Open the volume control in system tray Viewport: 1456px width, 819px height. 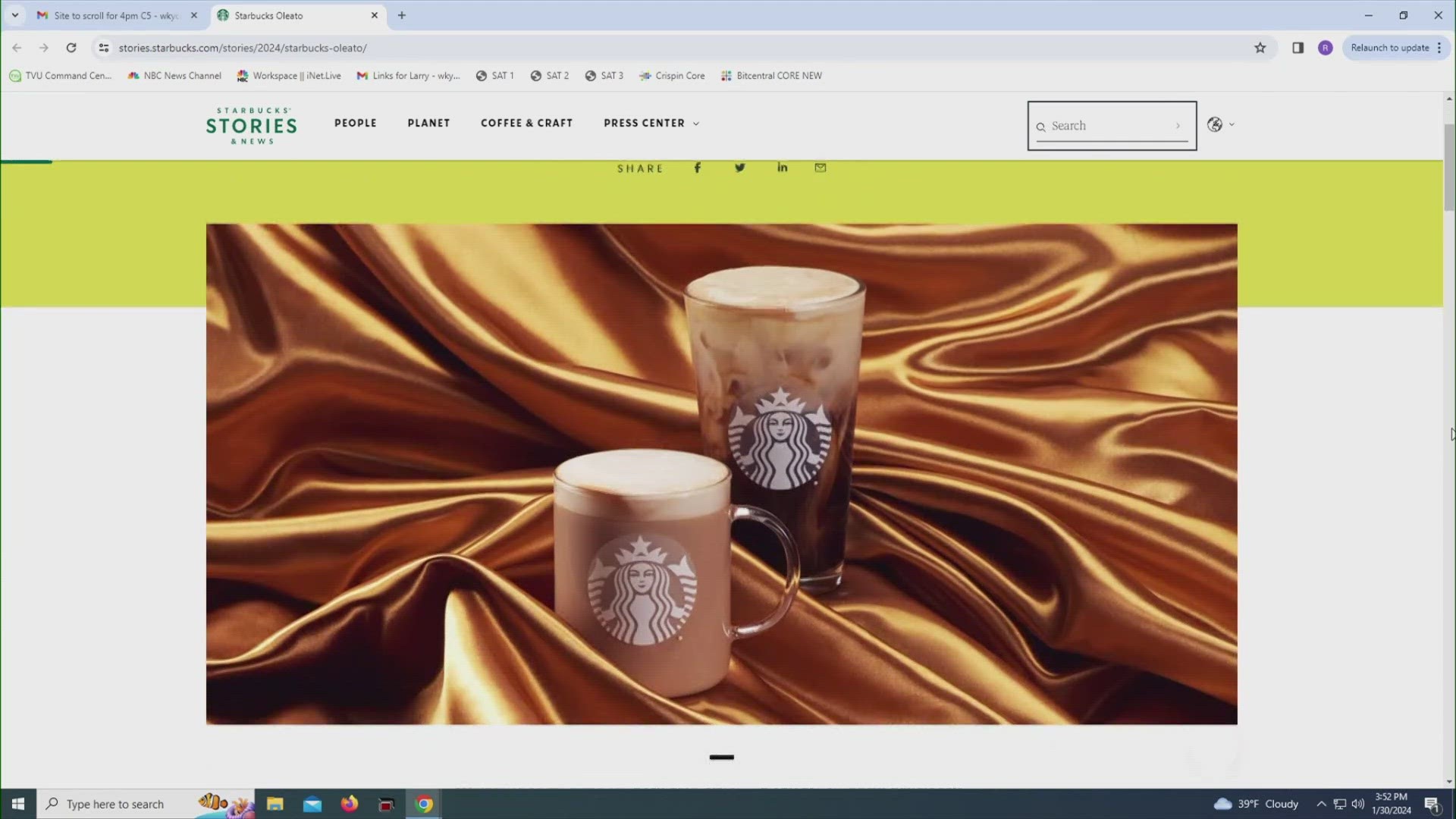[x=1358, y=804]
